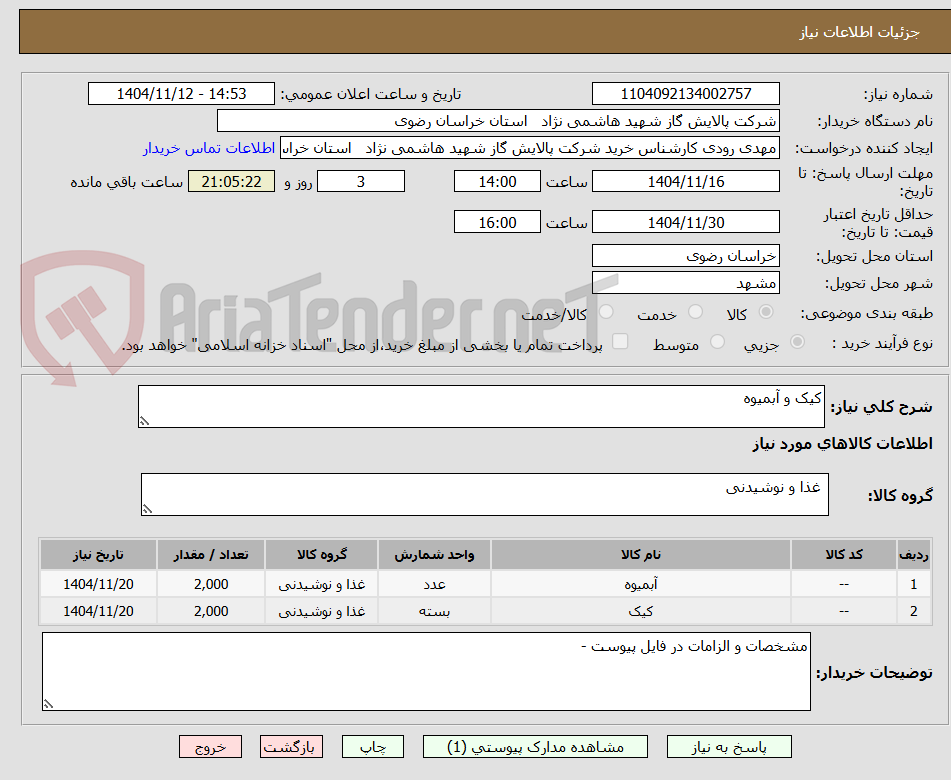Image resolution: width=951 pixels, height=780 pixels.
Task: Select the جزیی purchase type radio
Action: click(x=798, y=342)
